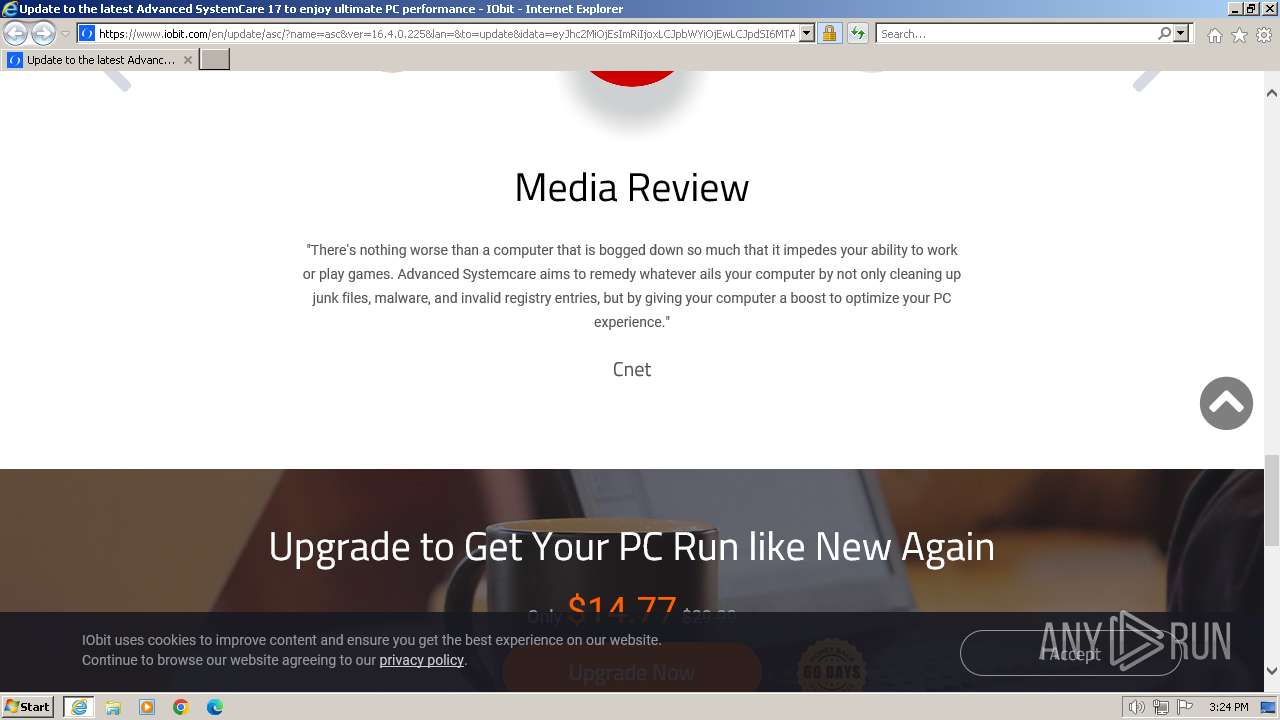Click Internet Explorer taskbar icon
Viewport: 1280px width, 720px height.
click(x=79, y=707)
